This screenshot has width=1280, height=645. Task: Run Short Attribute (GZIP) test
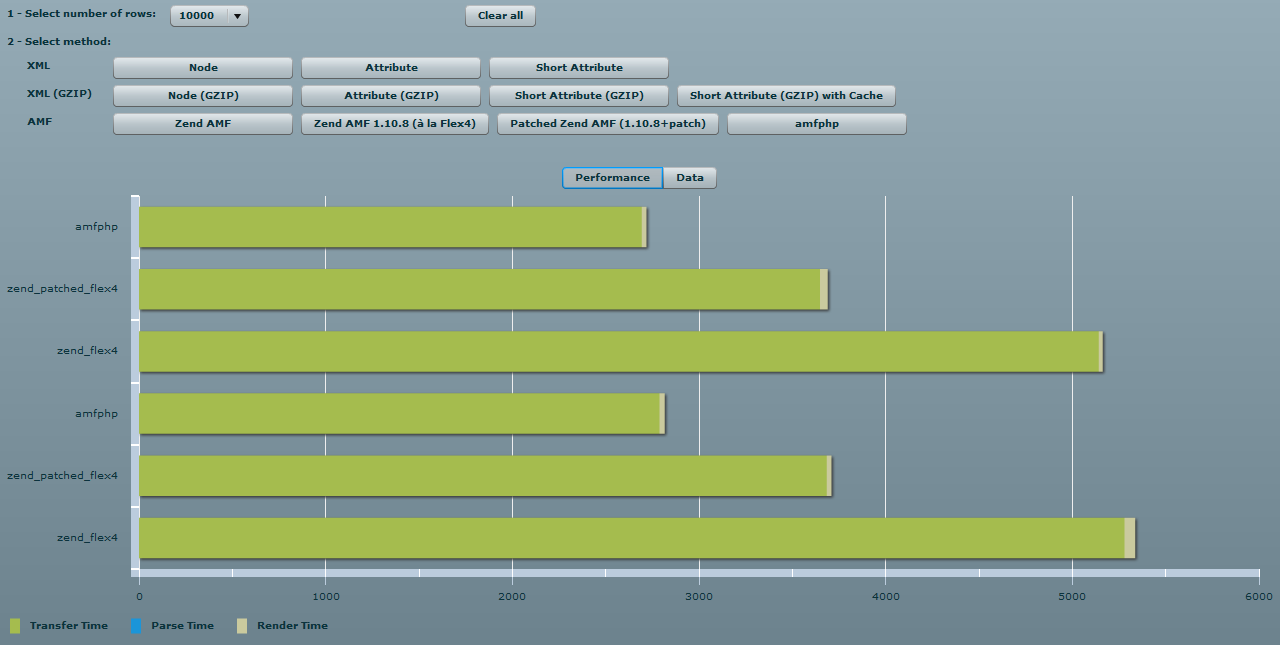click(x=579, y=96)
